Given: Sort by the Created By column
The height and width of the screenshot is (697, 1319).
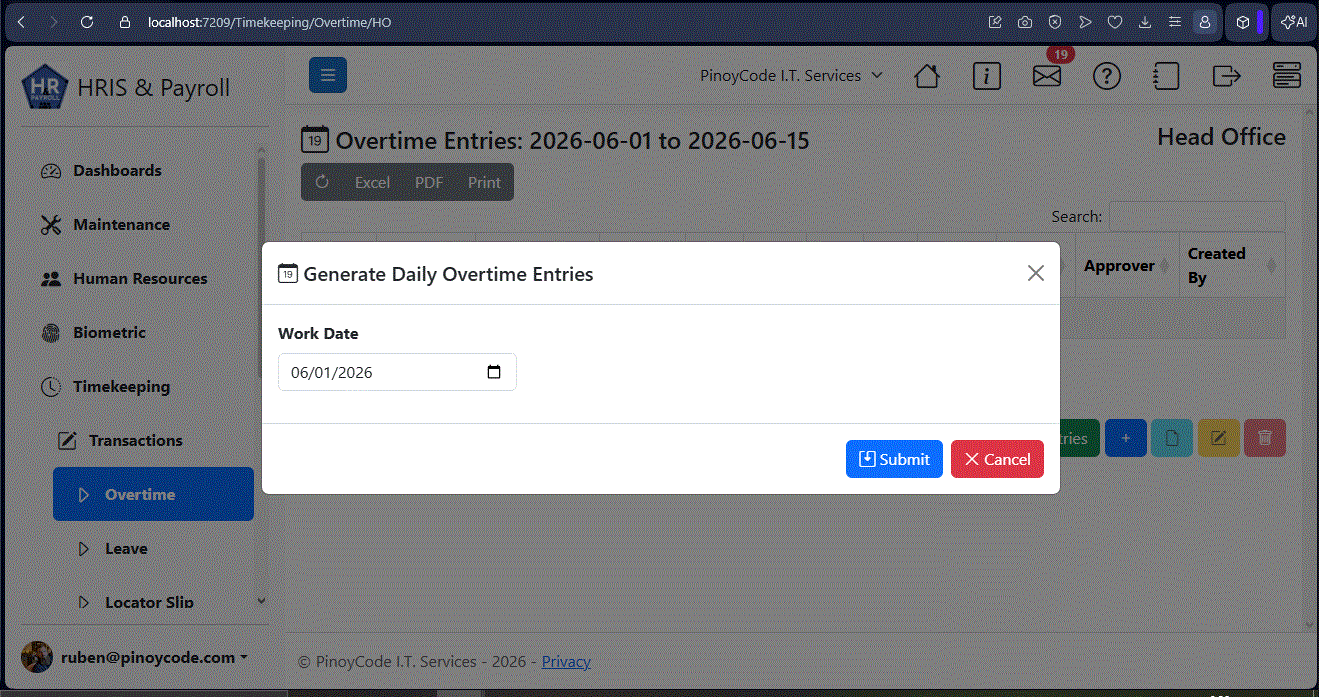Looking at the screenshot, I should tap(1232, 266).
